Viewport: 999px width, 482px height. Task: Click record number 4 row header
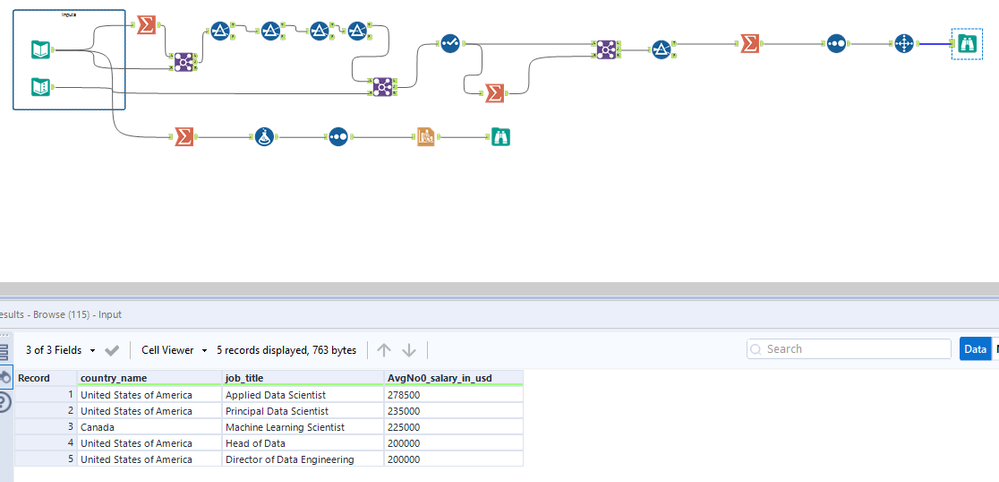tap(46, 443)
